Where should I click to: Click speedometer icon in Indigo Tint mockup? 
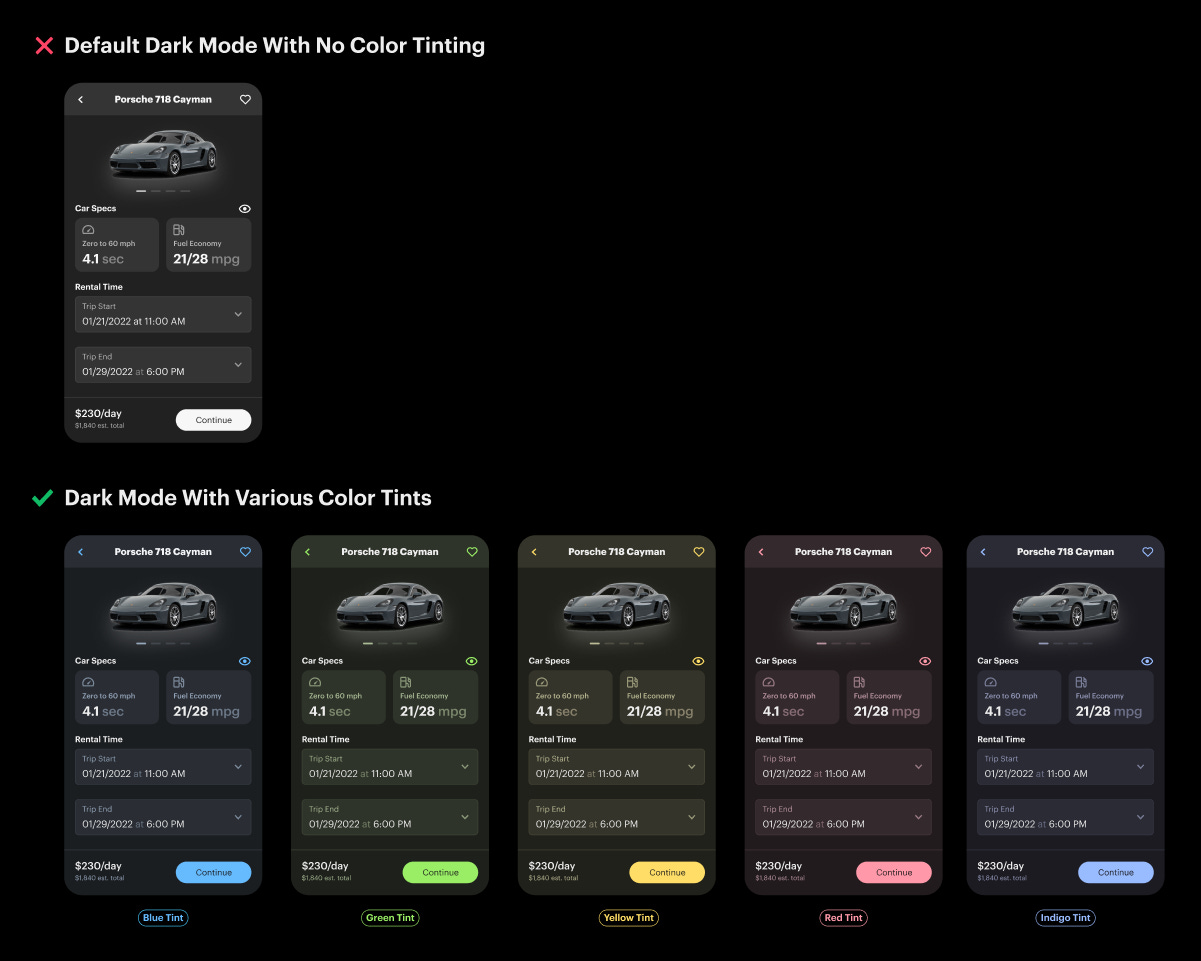point(990,682)
